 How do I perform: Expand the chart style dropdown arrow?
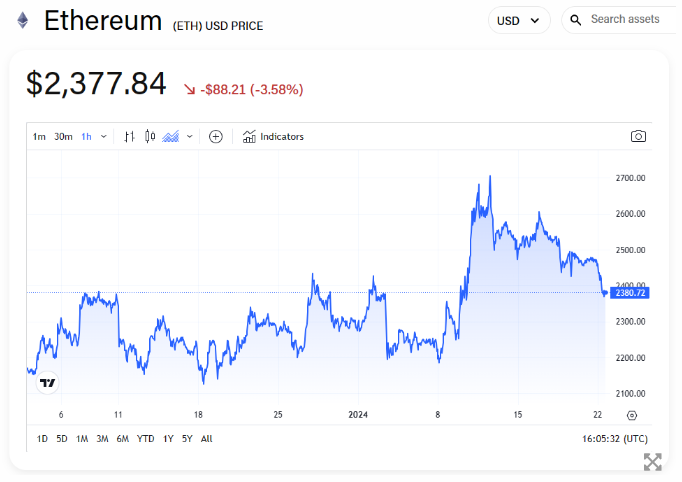[x=190, y=137]
